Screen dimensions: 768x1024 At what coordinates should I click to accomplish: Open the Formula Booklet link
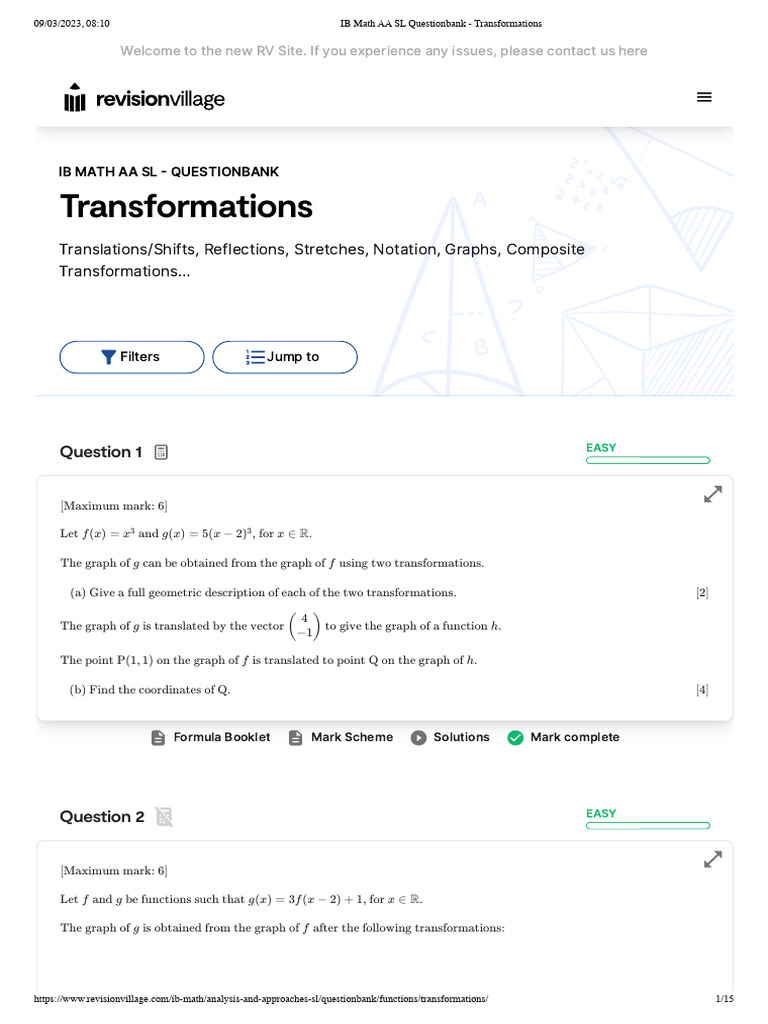click(221, 737)
